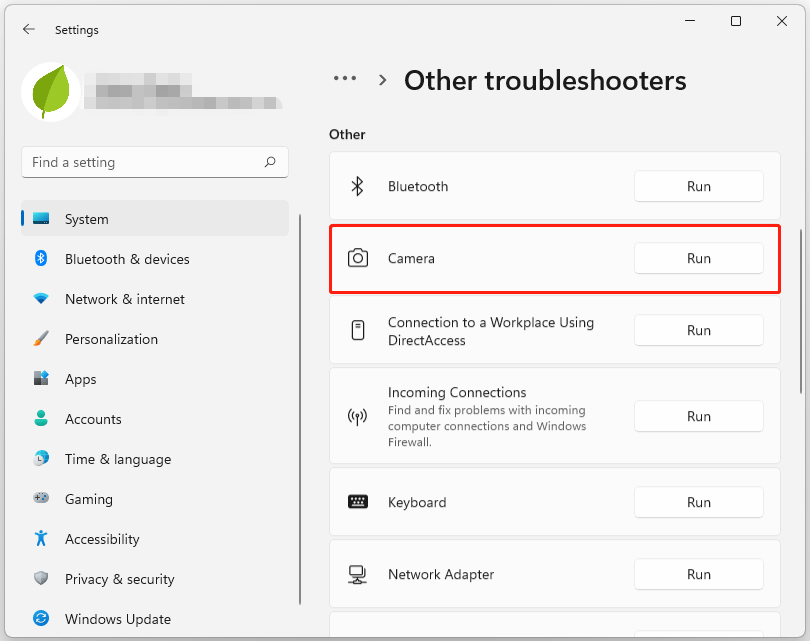This screenshot has width=810, height=641.
Task: Click the Bluetooth troubleshooter icon
Action: pos(357,186)
